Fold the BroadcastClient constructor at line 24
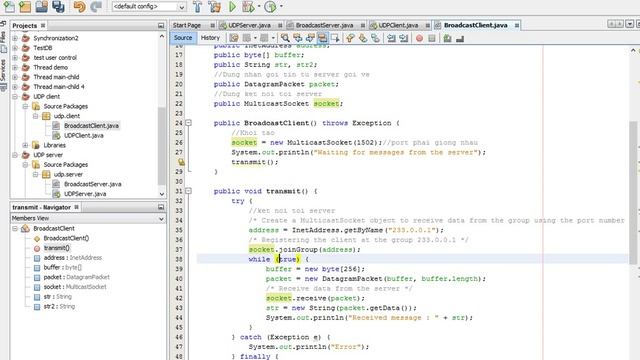The height and width of the screenshot is (360, 640). coord(189,123)
